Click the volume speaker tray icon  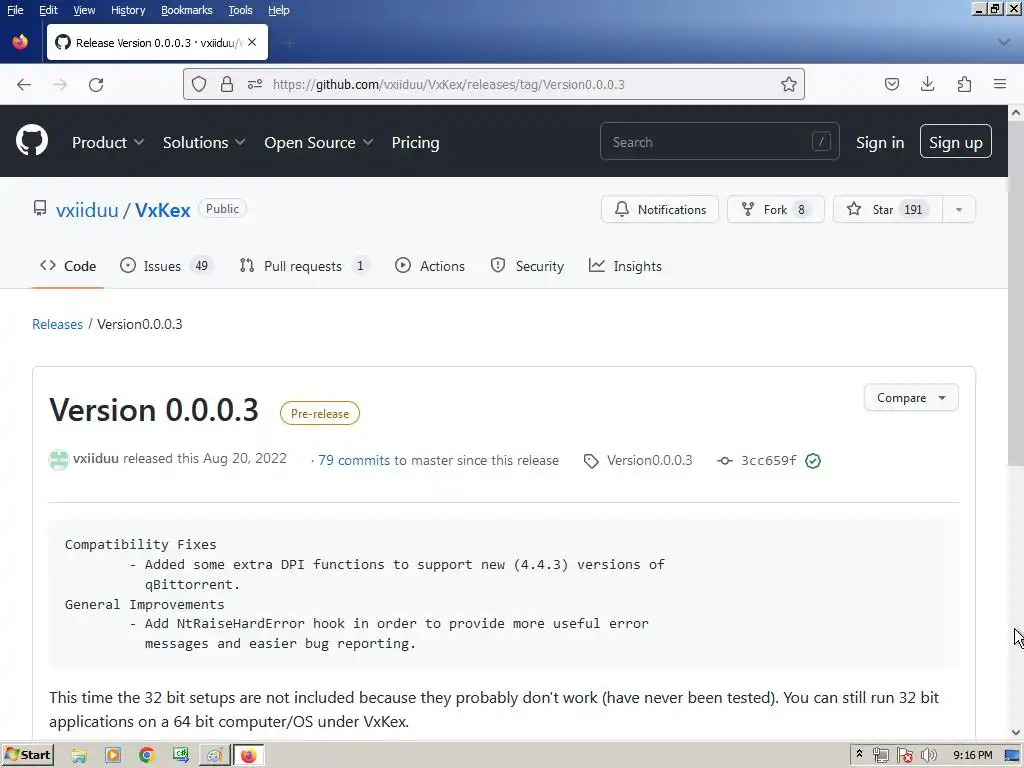[928, 756]
